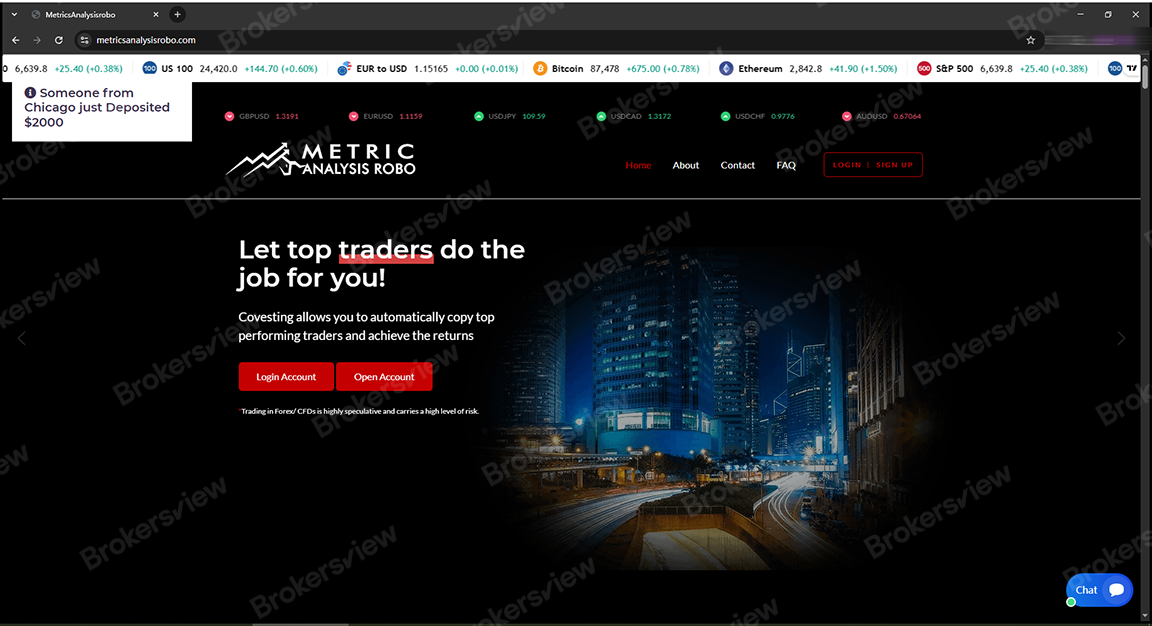Click the browser forward arrow
This screenshot has width=1152, height=626.
pyautogui.click(x=37, y=40)
